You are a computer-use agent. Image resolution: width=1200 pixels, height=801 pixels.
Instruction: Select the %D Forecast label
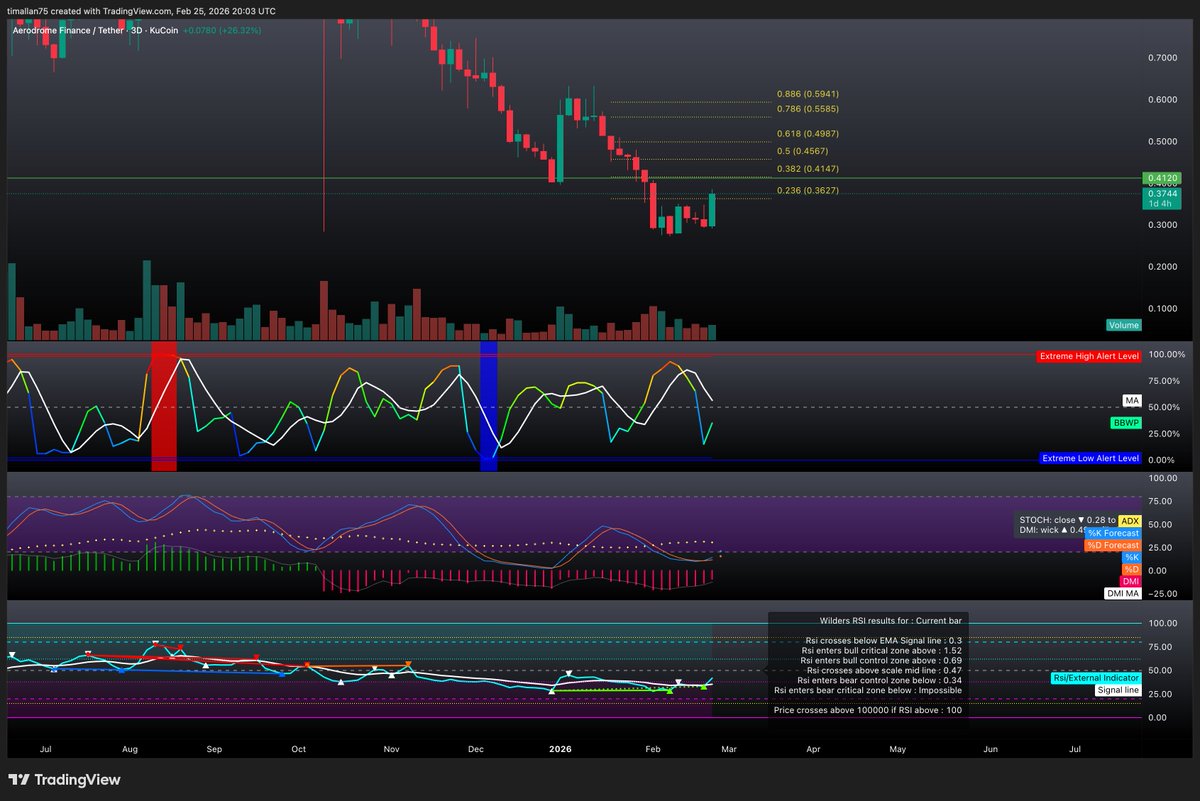click(1112, 545)
